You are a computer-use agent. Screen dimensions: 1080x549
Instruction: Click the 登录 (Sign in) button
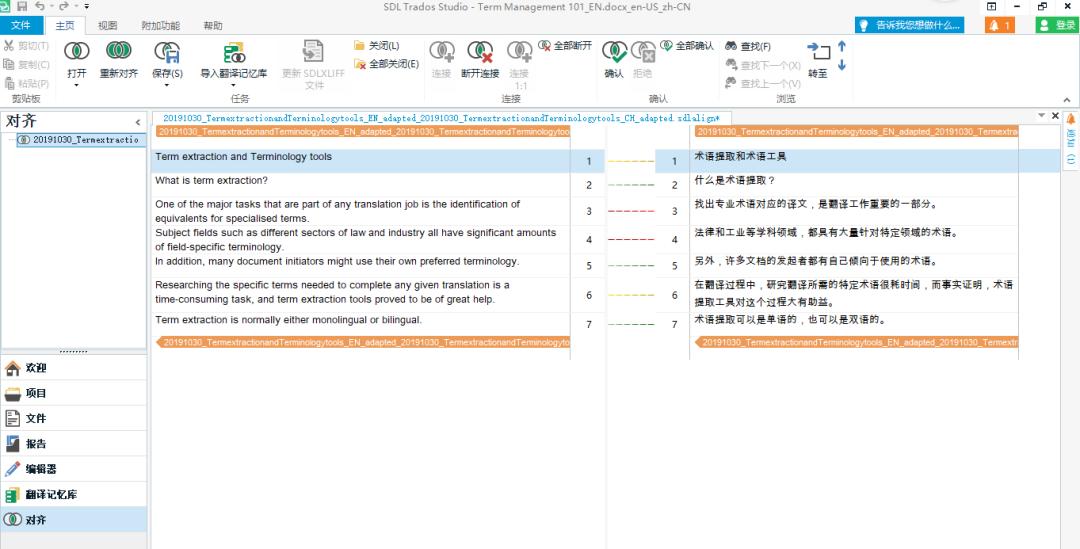tap(1058, 25)
